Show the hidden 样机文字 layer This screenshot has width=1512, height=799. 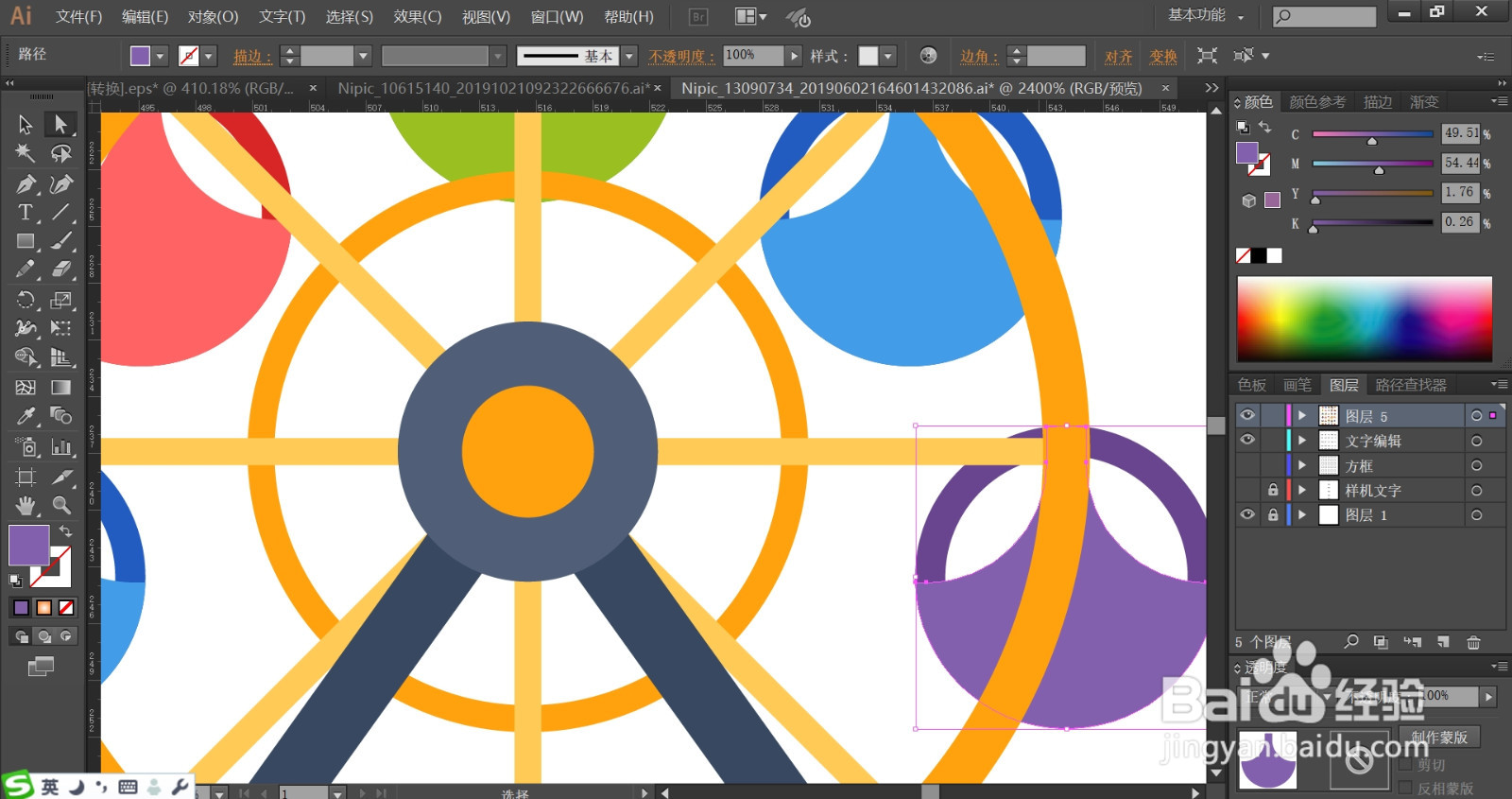click(1247, 490)
